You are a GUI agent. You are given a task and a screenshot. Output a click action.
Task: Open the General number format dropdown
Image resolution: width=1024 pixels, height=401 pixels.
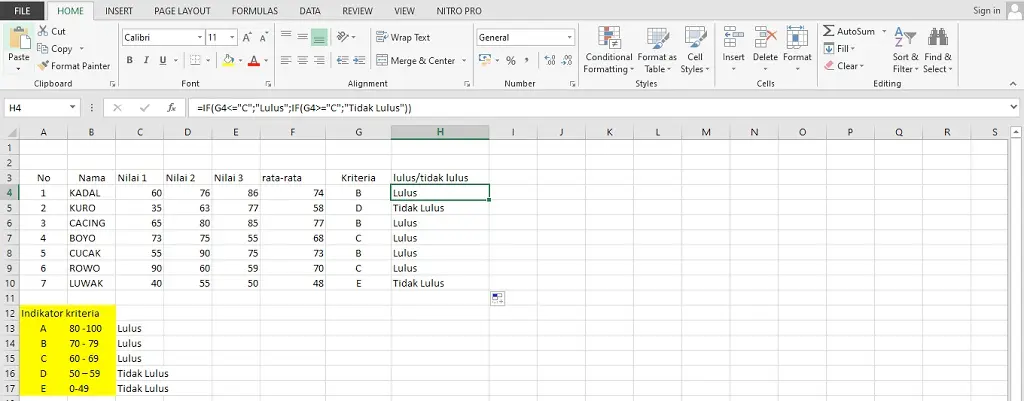click(x=569, y=38)
